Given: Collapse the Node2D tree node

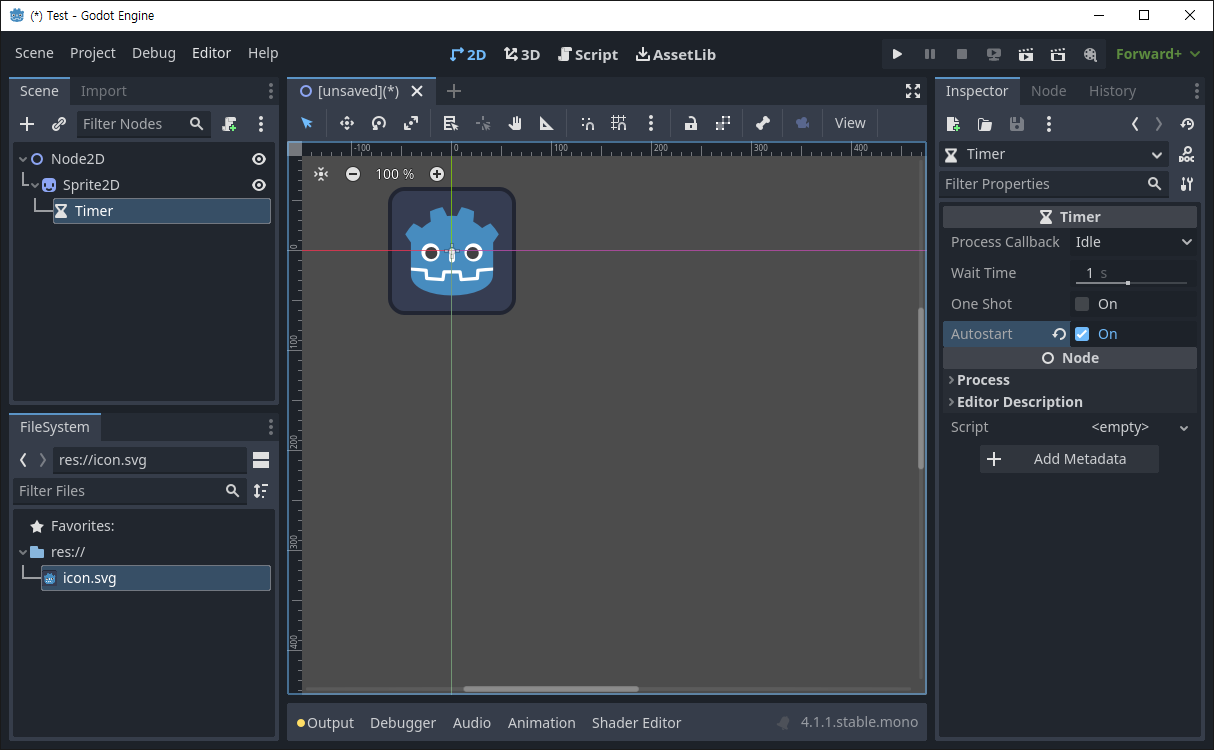Looking at the screenshot, I should click(23, 159).
